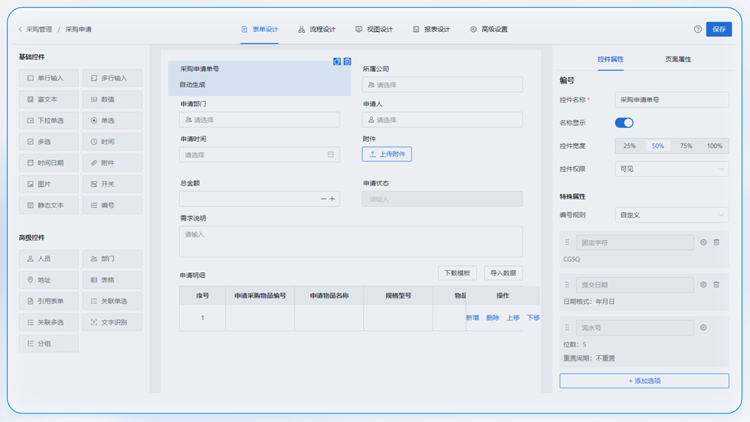
Task: Open the 所属公司 selector
Action: 442,85
